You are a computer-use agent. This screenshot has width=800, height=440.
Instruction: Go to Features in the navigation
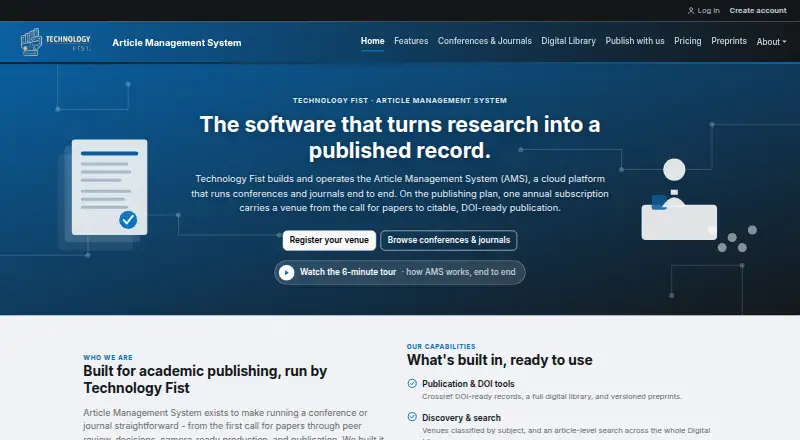411,41
